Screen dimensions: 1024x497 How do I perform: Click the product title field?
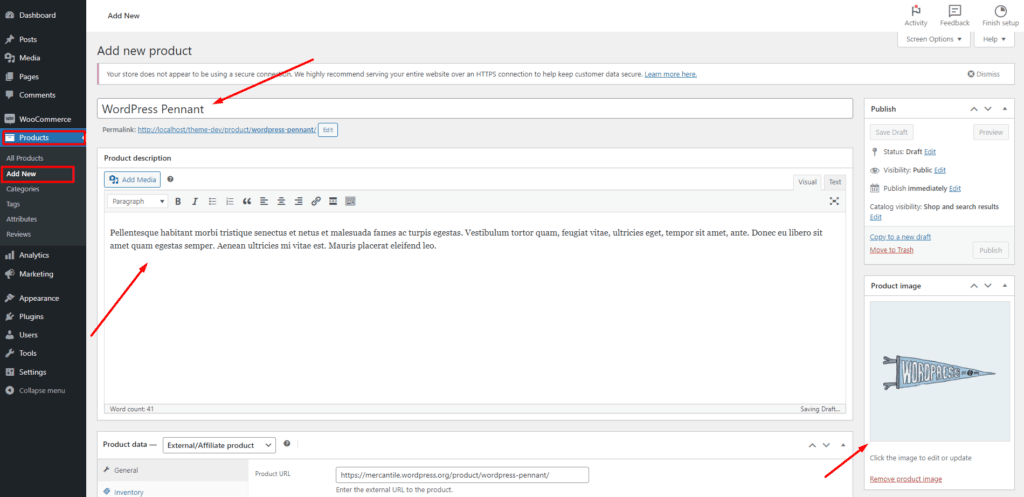[x=475, y=108]
